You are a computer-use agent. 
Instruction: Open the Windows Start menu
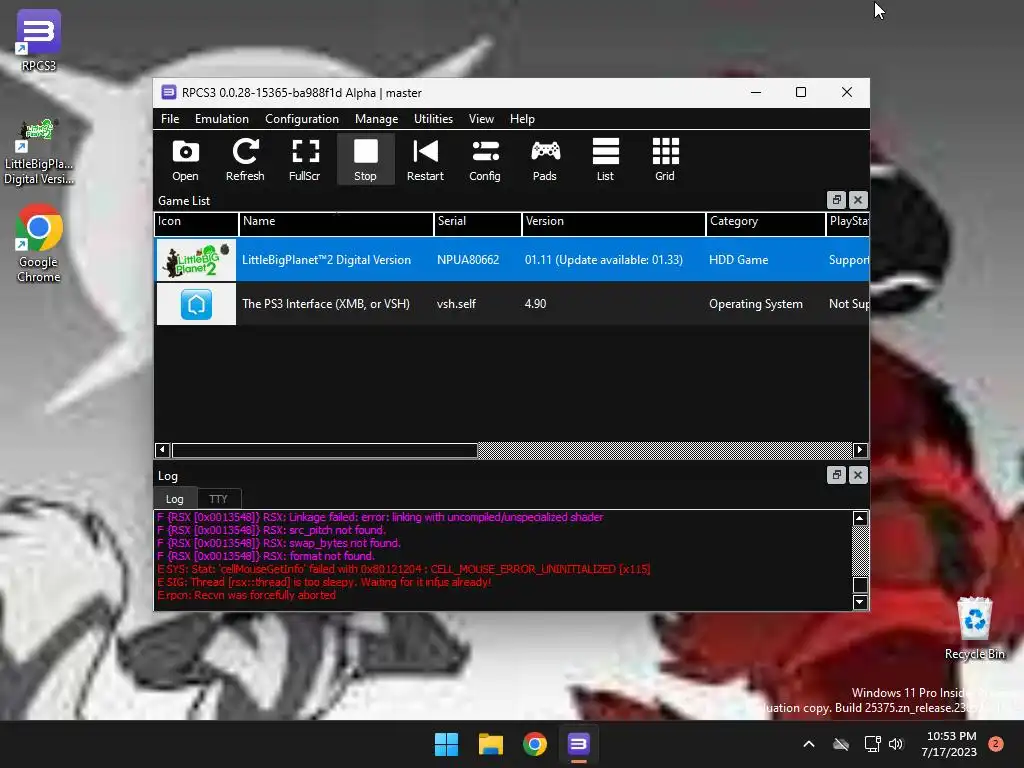pyautogui.click(x=447, y=744)
